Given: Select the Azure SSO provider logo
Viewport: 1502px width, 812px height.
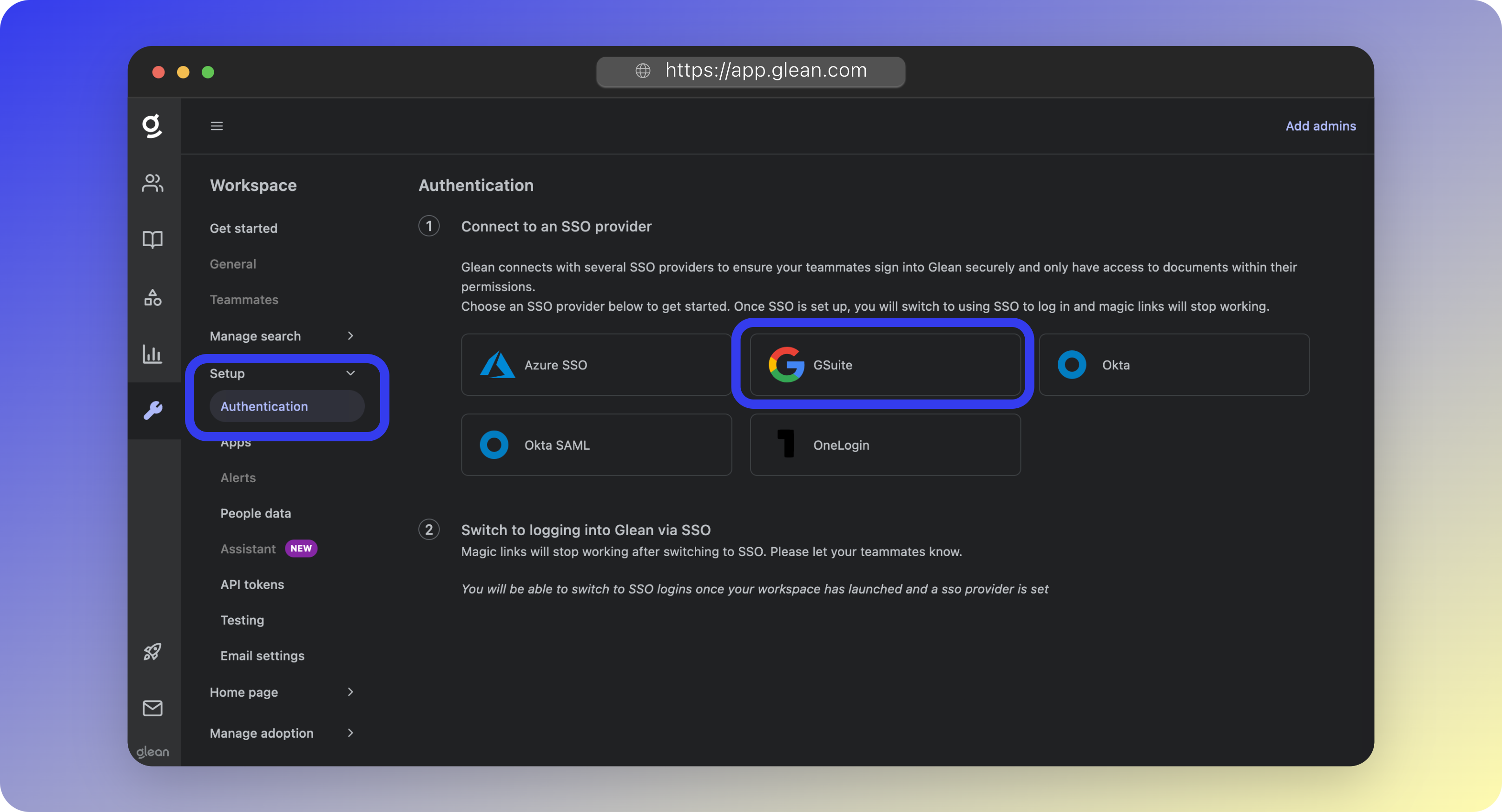Looking at the screenshot, I should (x=497, y=364).
